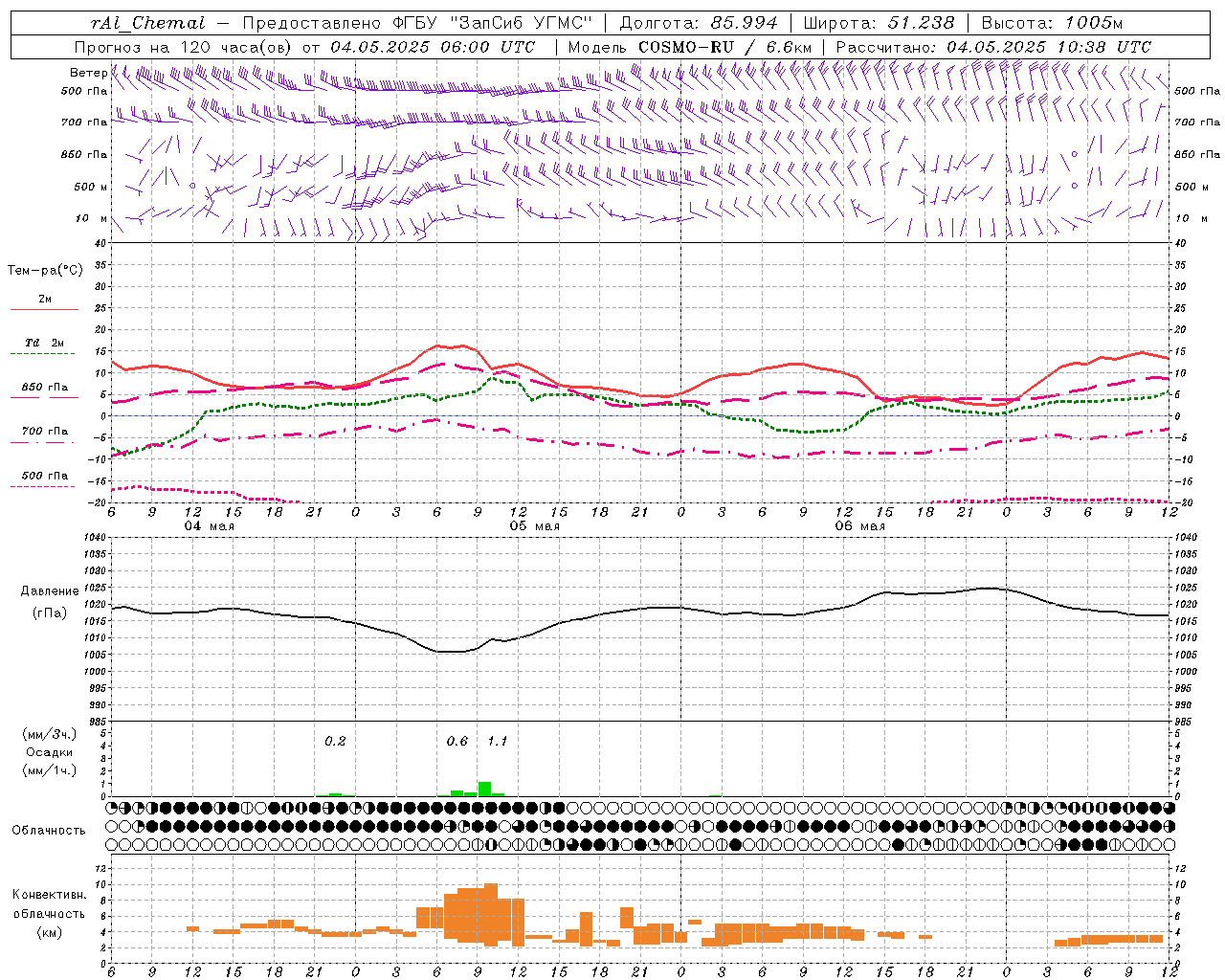Viewport: 1225px width, 980px height.
Task: Click the (гПа) unit under Давление
Action: point(50,613)
